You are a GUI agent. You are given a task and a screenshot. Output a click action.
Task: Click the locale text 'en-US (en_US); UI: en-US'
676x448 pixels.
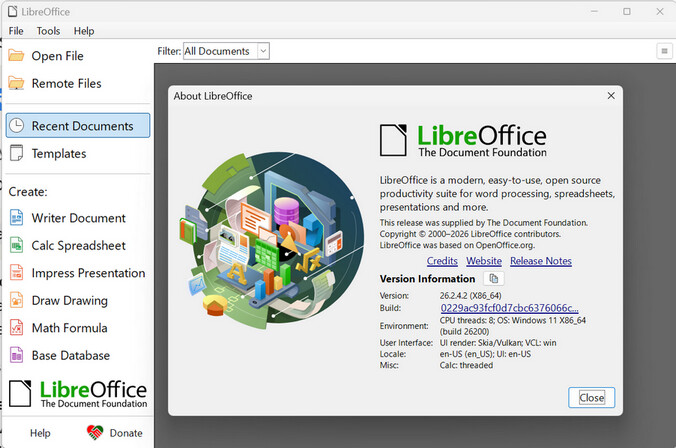(485, 354)
